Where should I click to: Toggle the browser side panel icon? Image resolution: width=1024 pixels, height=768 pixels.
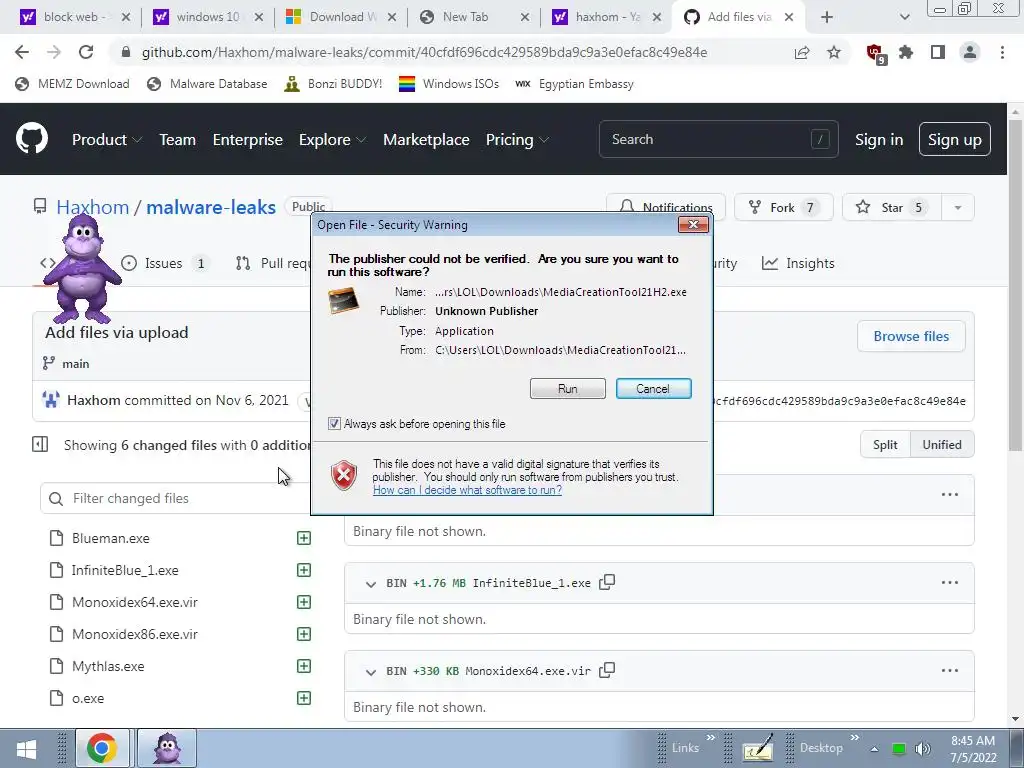pyautogui.click(x=938, y=52)
